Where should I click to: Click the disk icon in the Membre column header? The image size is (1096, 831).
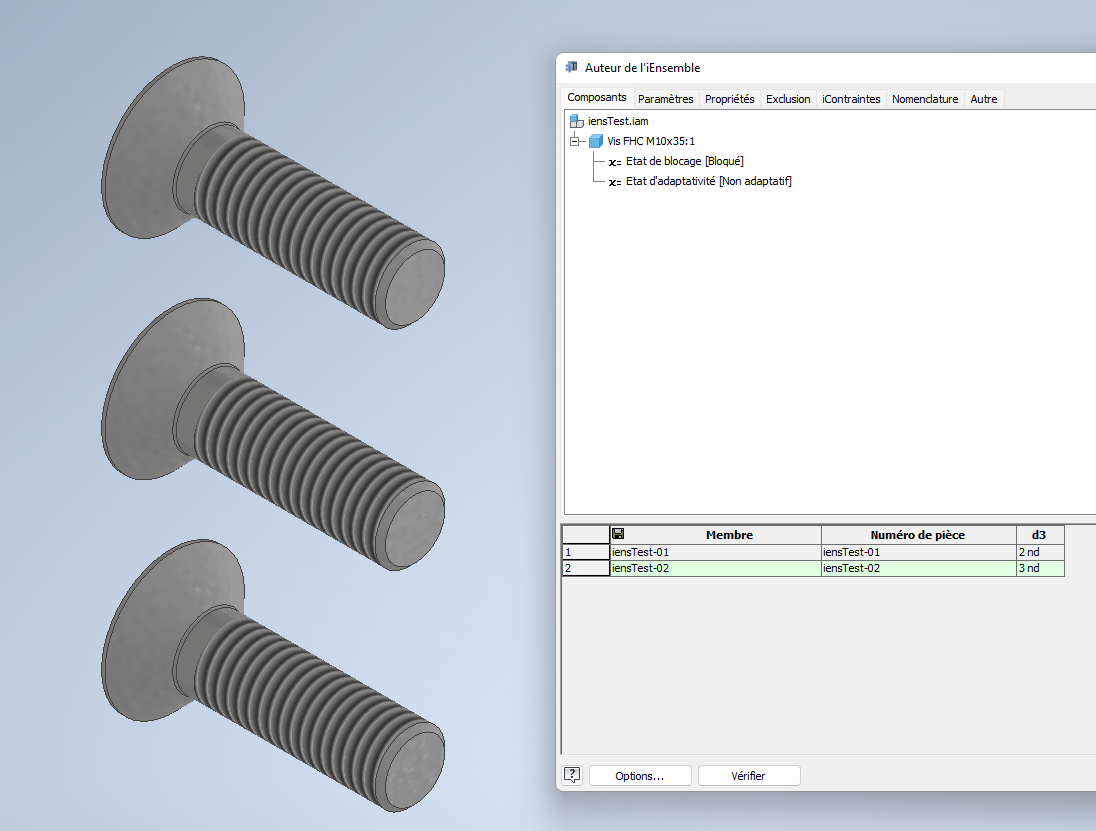tap(616, 534)
